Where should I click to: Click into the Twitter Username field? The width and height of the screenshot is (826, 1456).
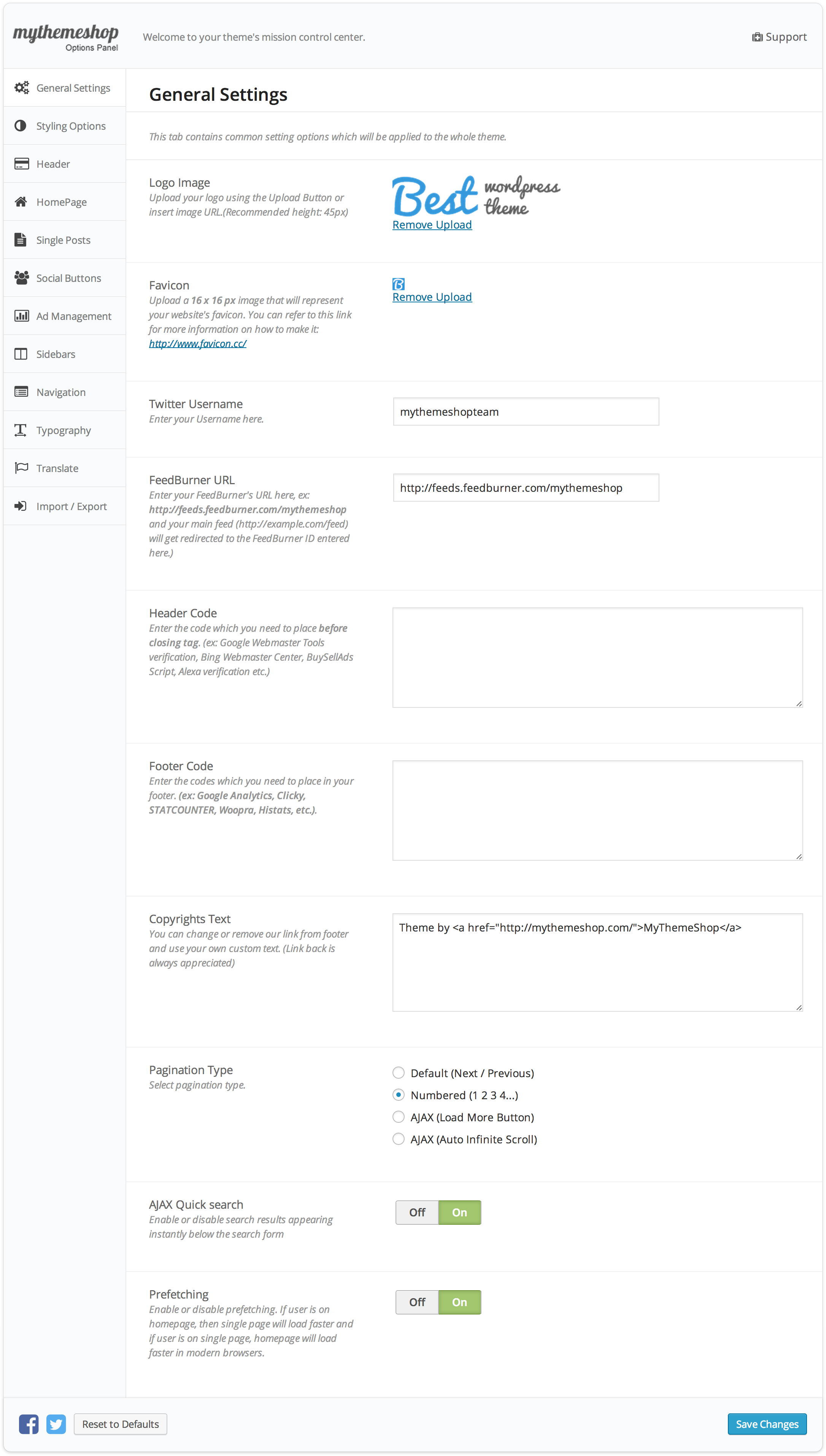click(525, 412)
